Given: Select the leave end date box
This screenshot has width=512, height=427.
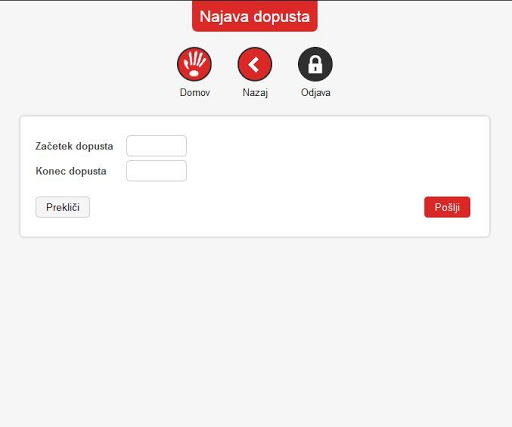Looking at the screenshot, I should (156, 171).
